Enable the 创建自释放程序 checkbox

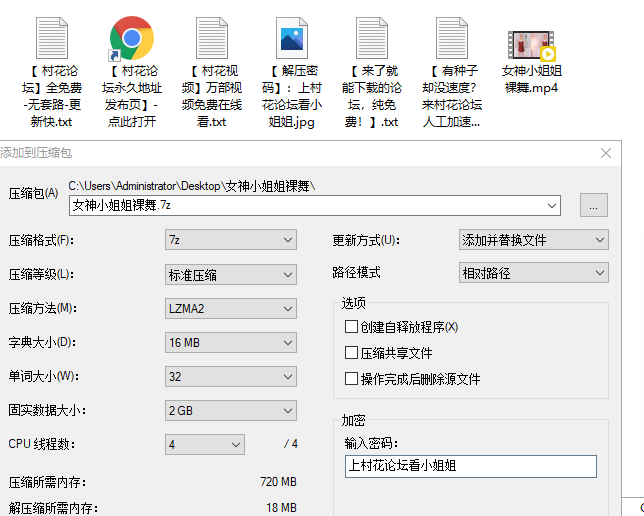(351, 327)
